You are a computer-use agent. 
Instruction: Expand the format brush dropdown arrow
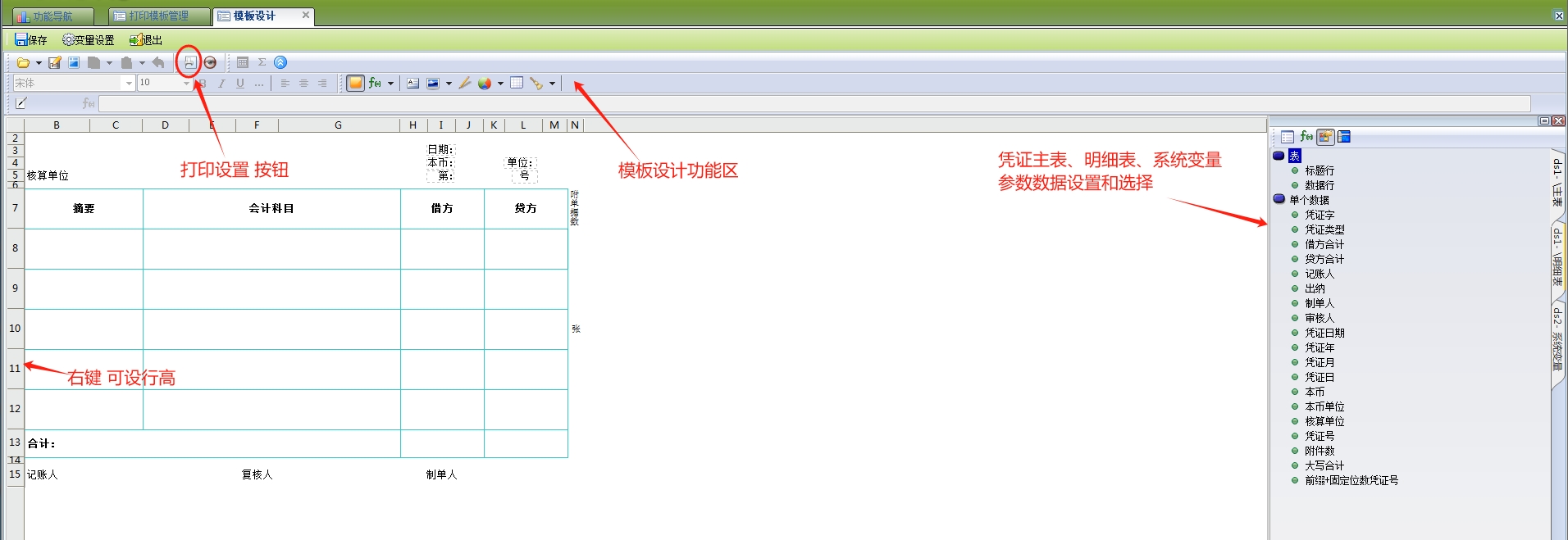click(x=552, y=83)
